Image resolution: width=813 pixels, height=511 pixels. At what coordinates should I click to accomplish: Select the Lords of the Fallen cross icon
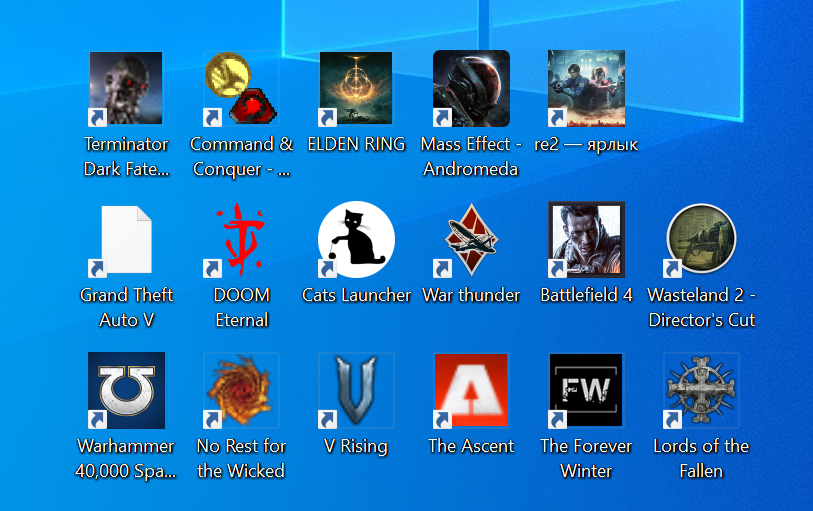701,391
